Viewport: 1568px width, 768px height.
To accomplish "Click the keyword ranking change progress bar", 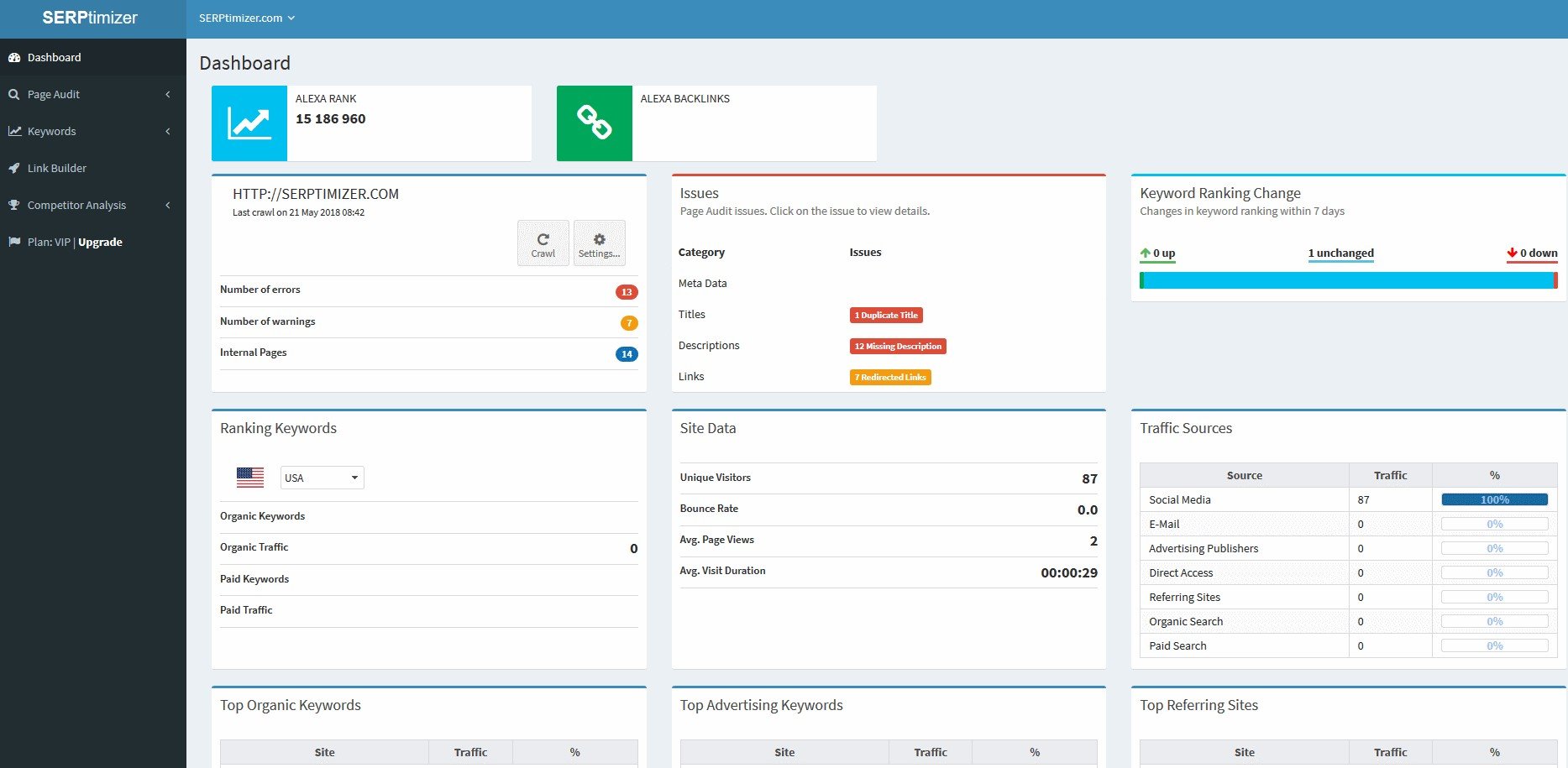I will pos(1349,280).
